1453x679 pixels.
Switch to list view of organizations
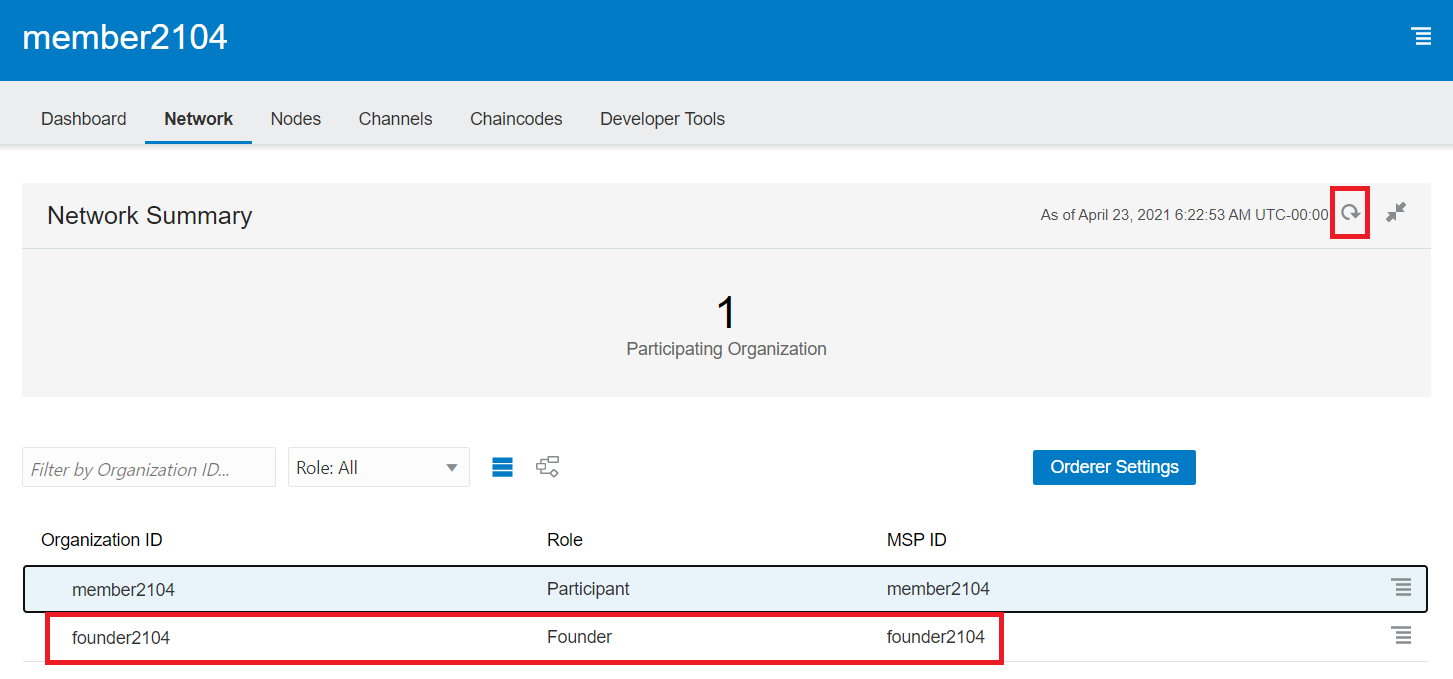[502, 467]
